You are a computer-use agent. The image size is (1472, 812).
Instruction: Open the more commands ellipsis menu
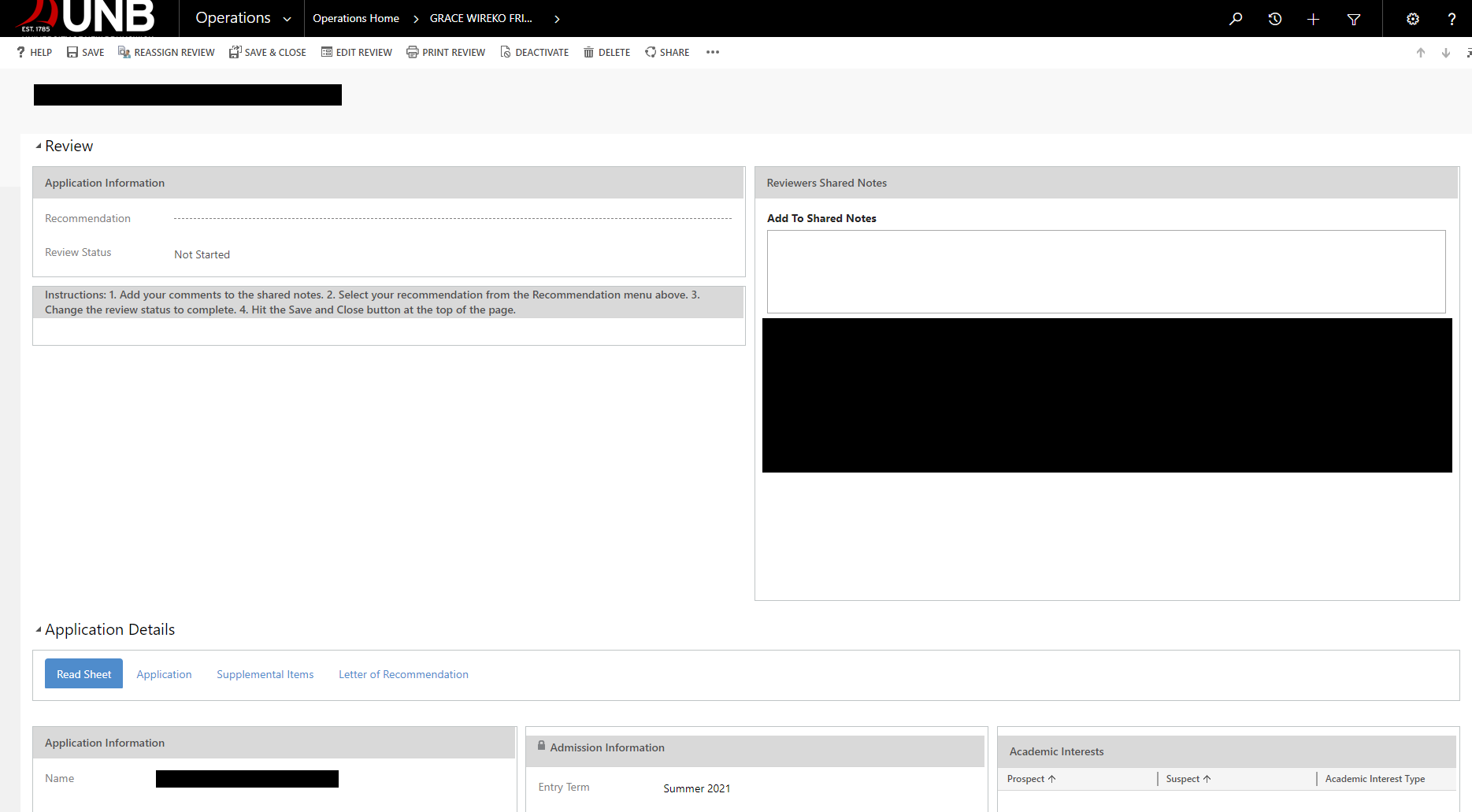(x=713, y=53)
